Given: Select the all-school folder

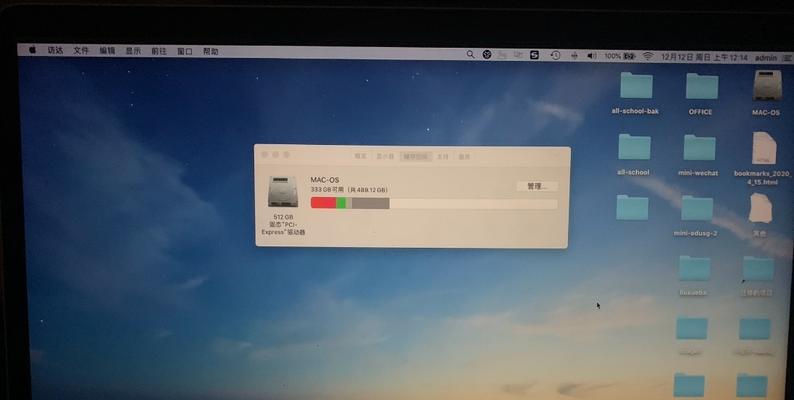Looking at the screenshot, I should tap(633, 154).
